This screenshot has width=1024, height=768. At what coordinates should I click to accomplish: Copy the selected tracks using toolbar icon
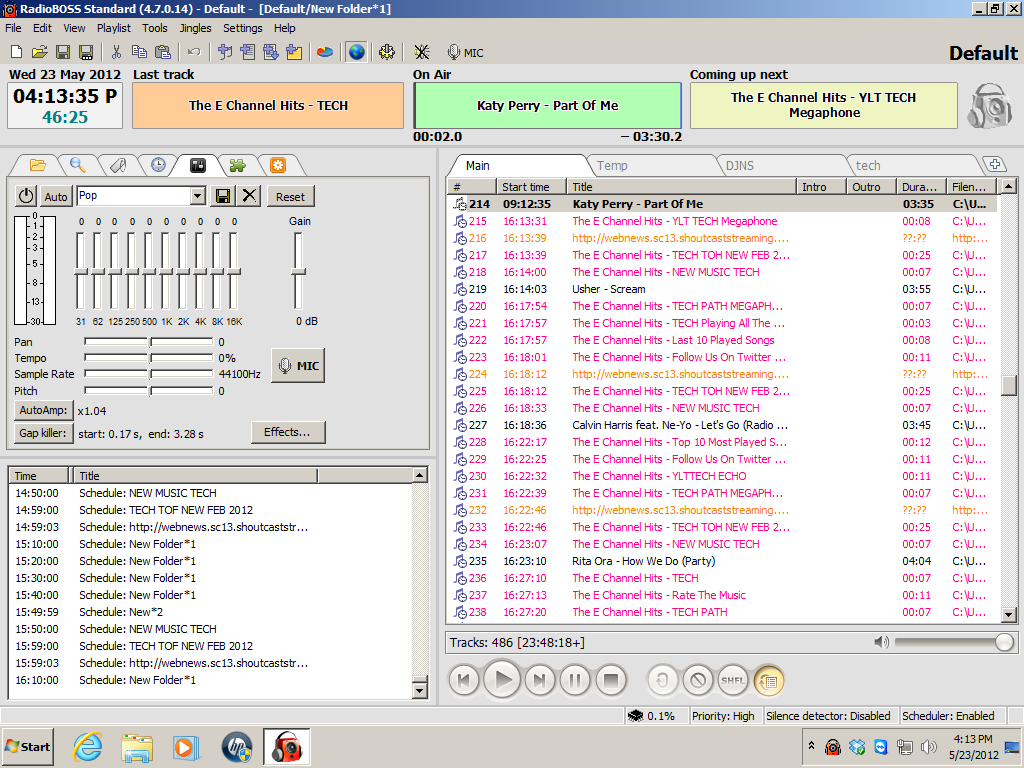(139, 52)
